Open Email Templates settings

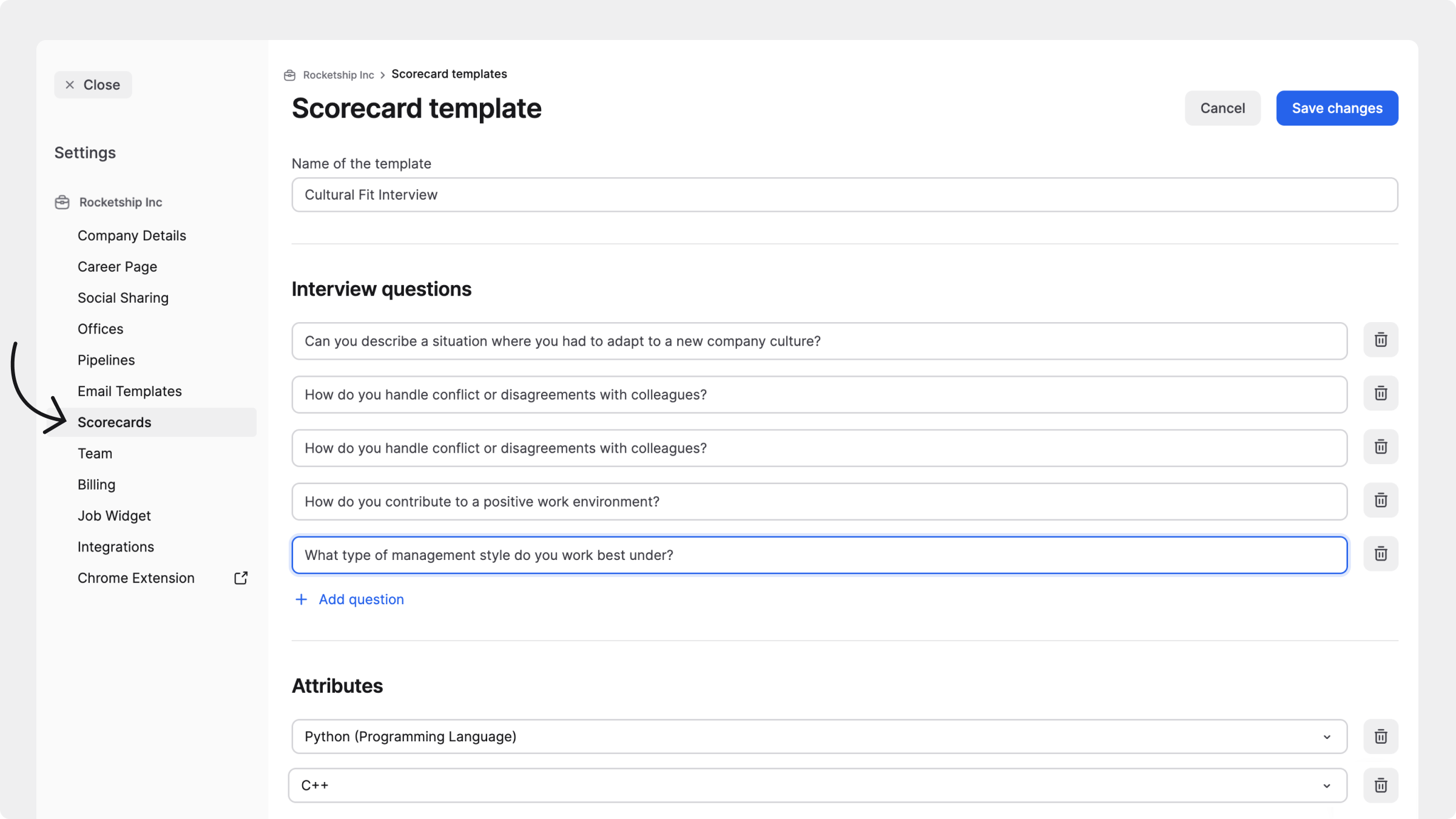tap(129, 391)
